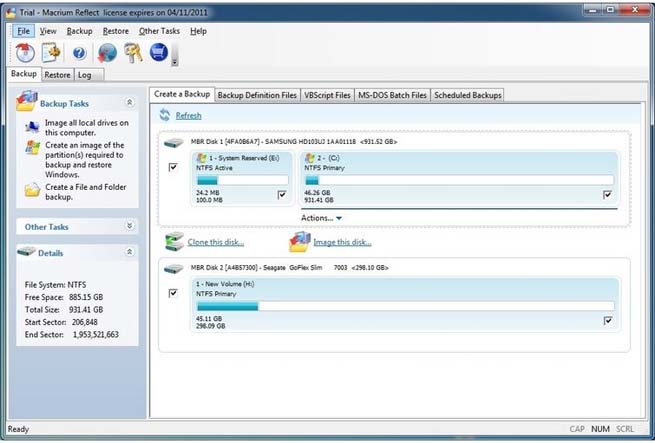Click the image all local drives icon
Viewport: 655px width, 443px height.
[32, 126]
